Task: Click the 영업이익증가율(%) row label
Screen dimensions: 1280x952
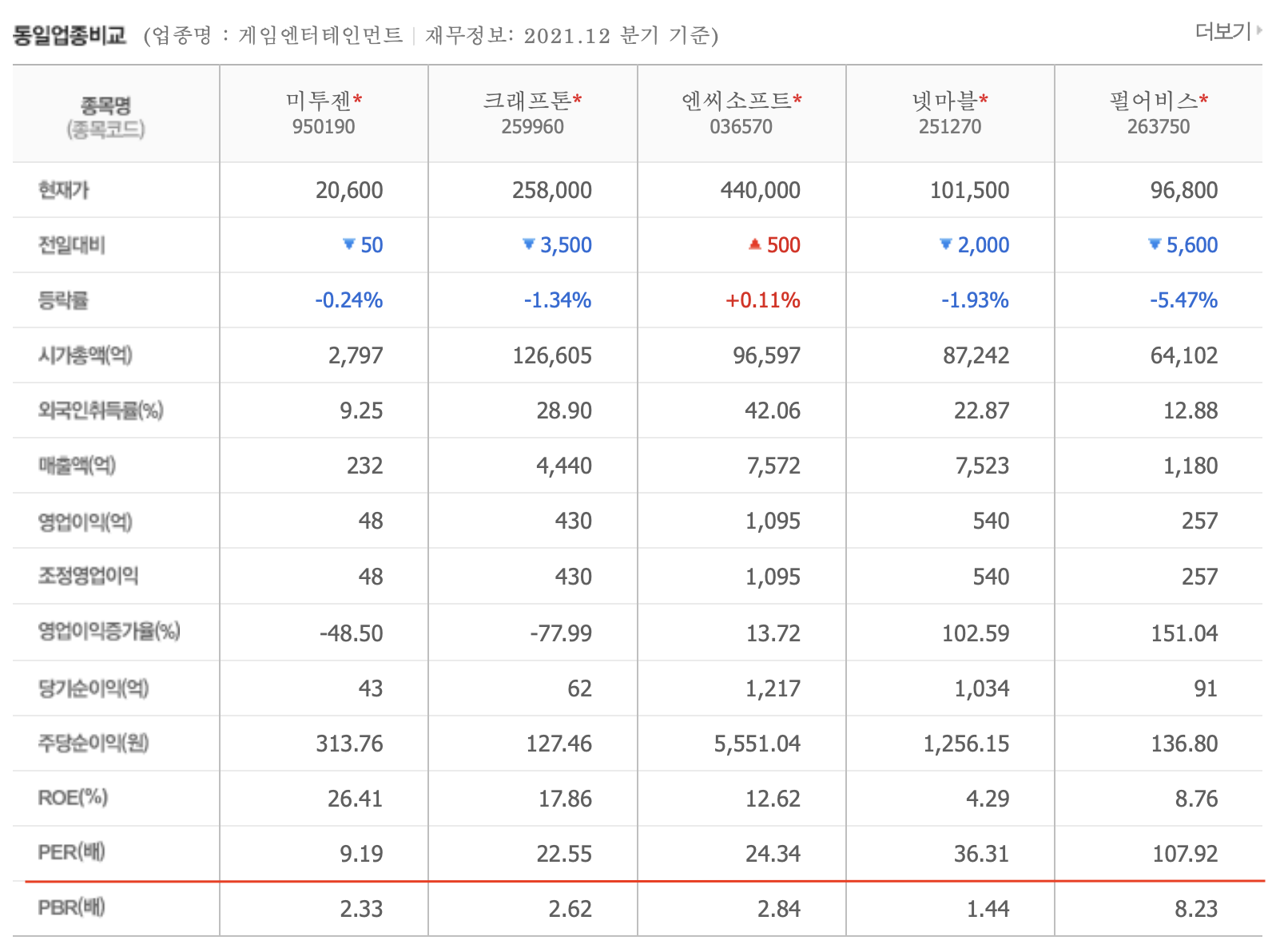Action: (109, 632)
